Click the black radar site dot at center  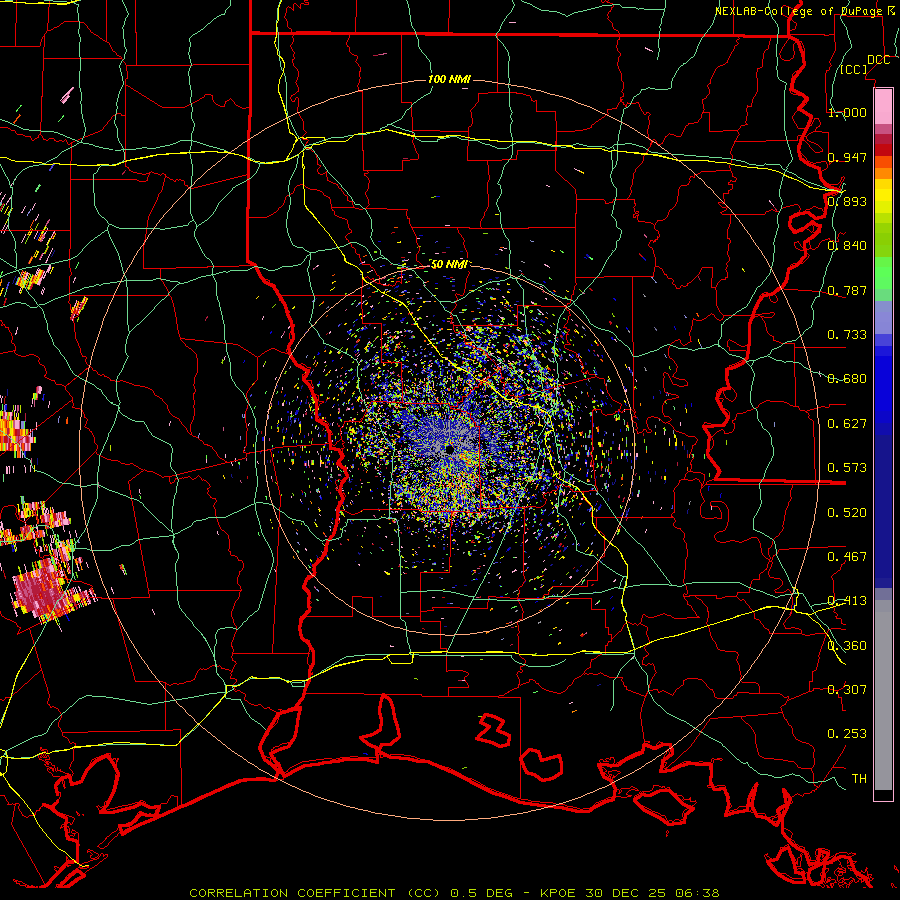[x=449, y=449]
